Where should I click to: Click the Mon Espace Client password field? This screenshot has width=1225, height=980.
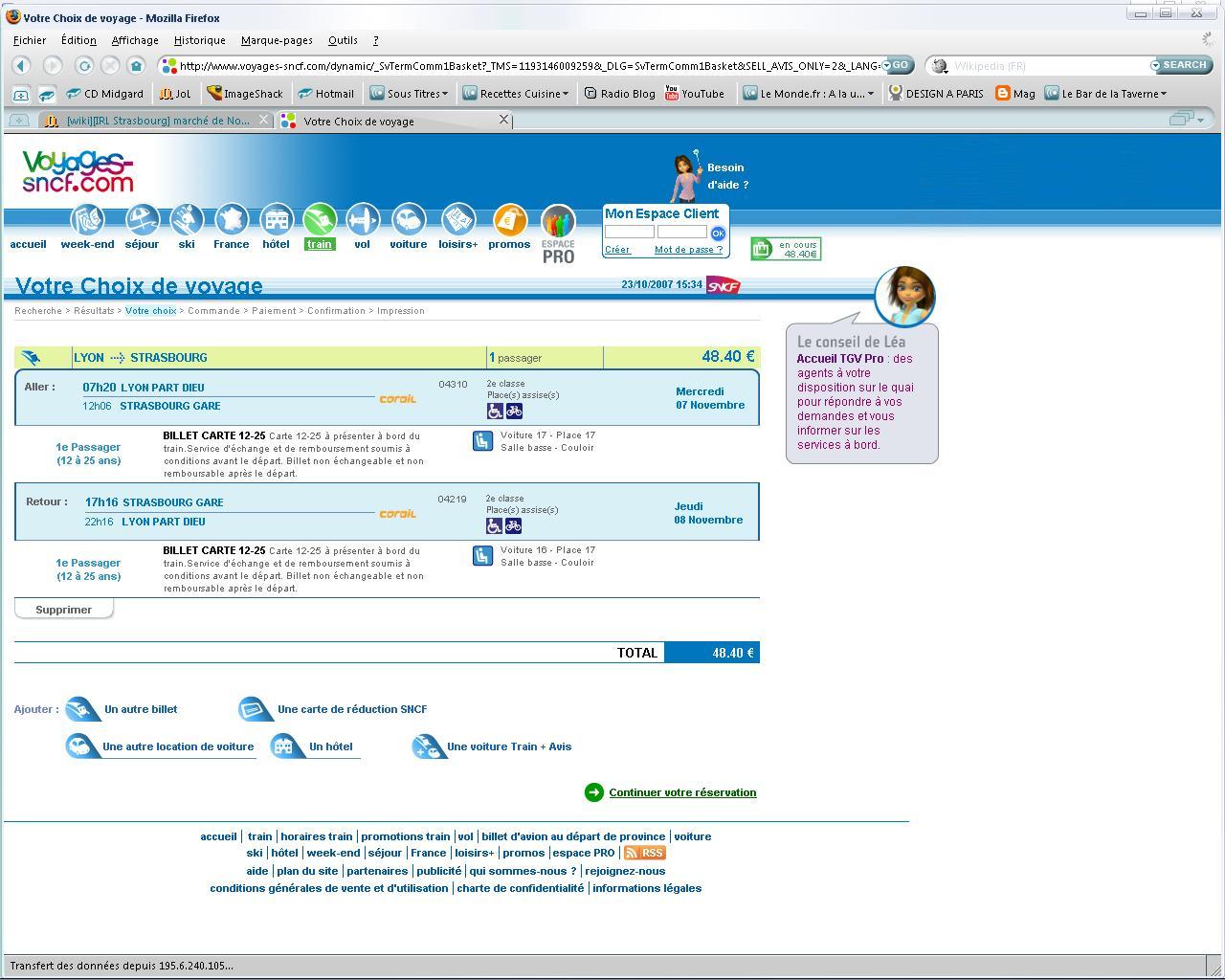[682, 233]
